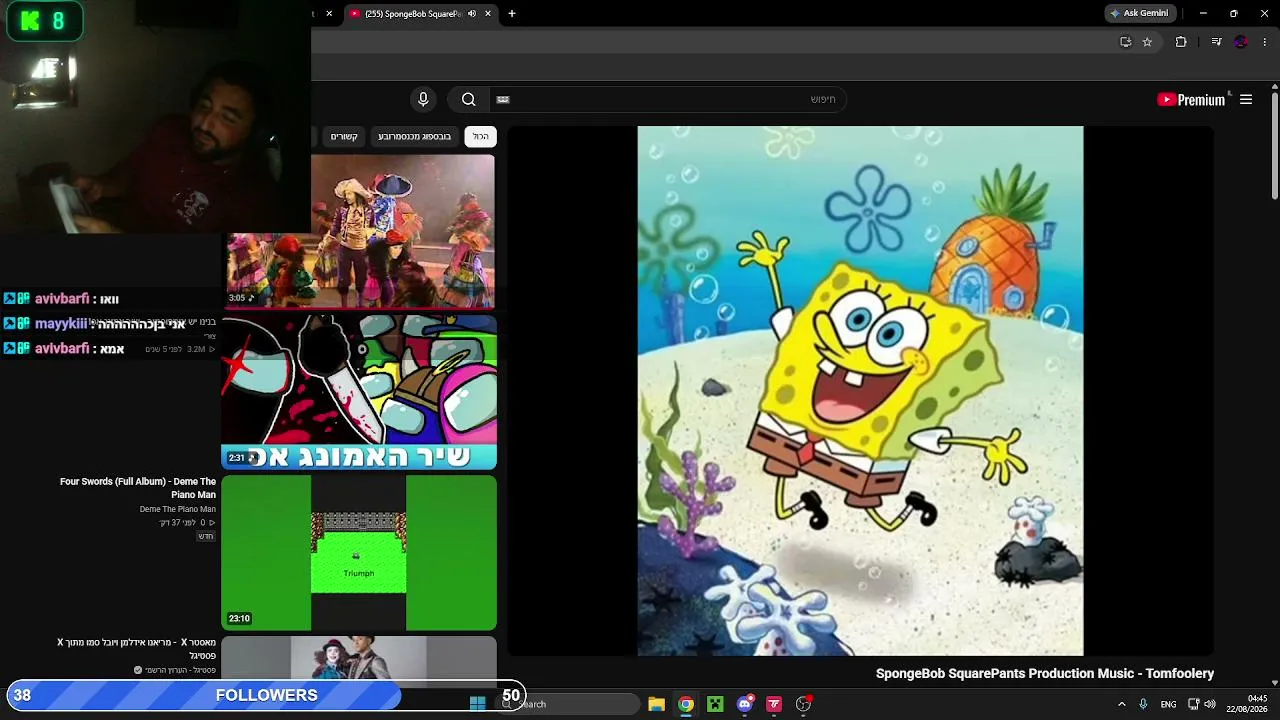Screen dimensions: 1280x720
Task: Open the Festigal duo video thumbnail
Action: pos(359,658)
